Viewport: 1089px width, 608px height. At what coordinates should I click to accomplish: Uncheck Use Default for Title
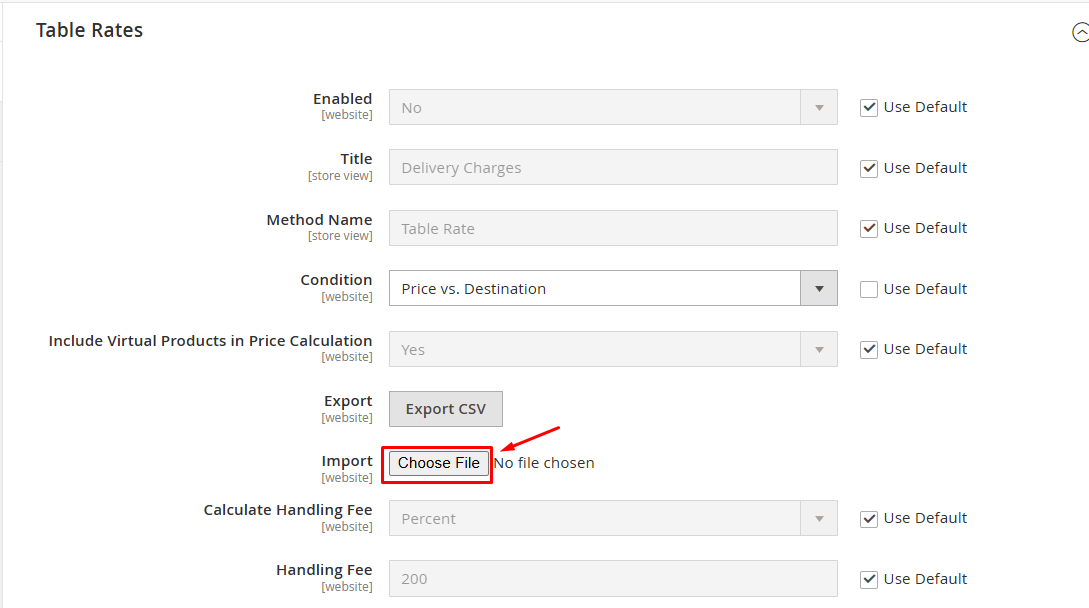point(868,167)
